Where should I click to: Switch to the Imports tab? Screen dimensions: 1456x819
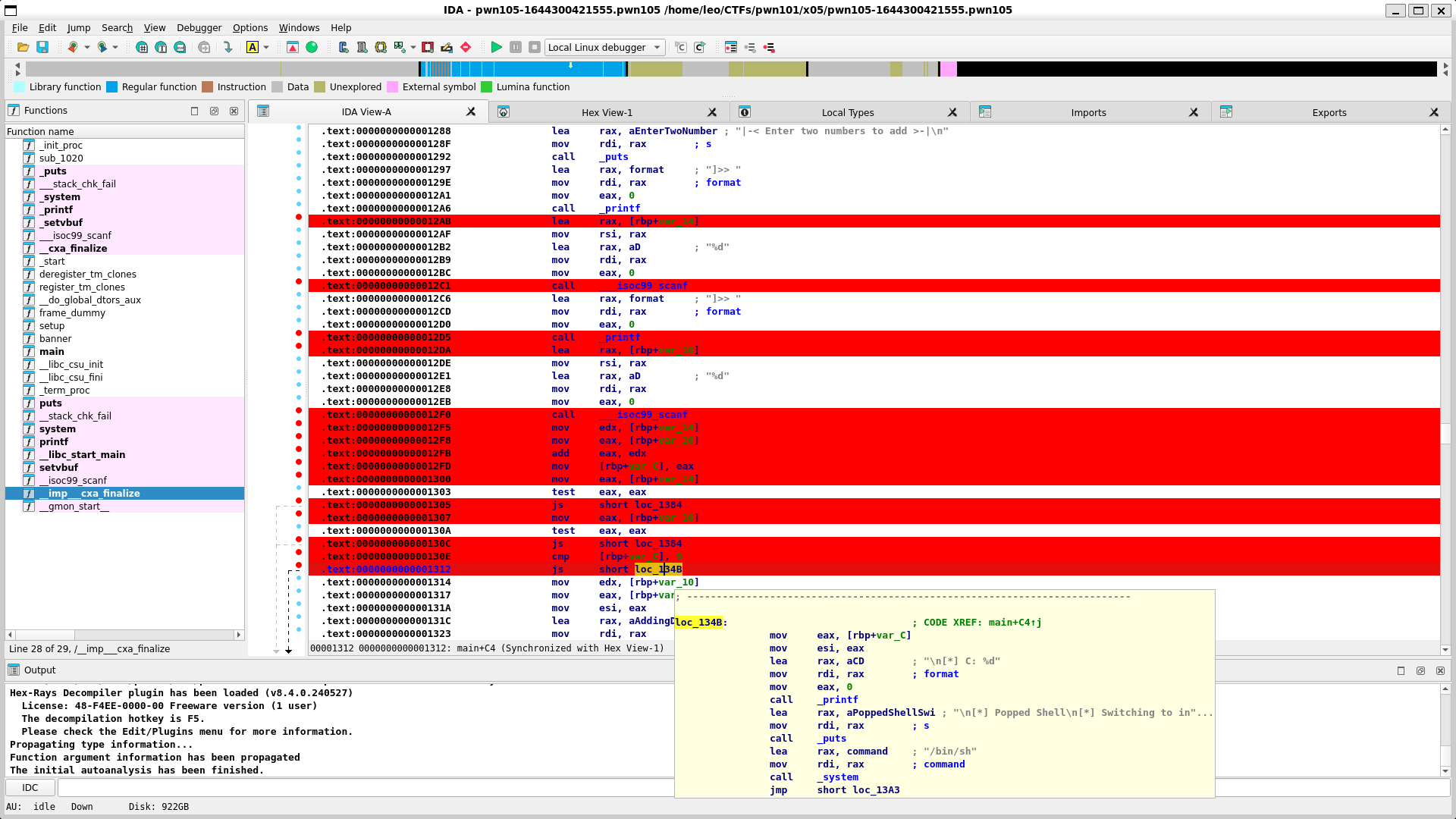click(x=1088, y=112)
